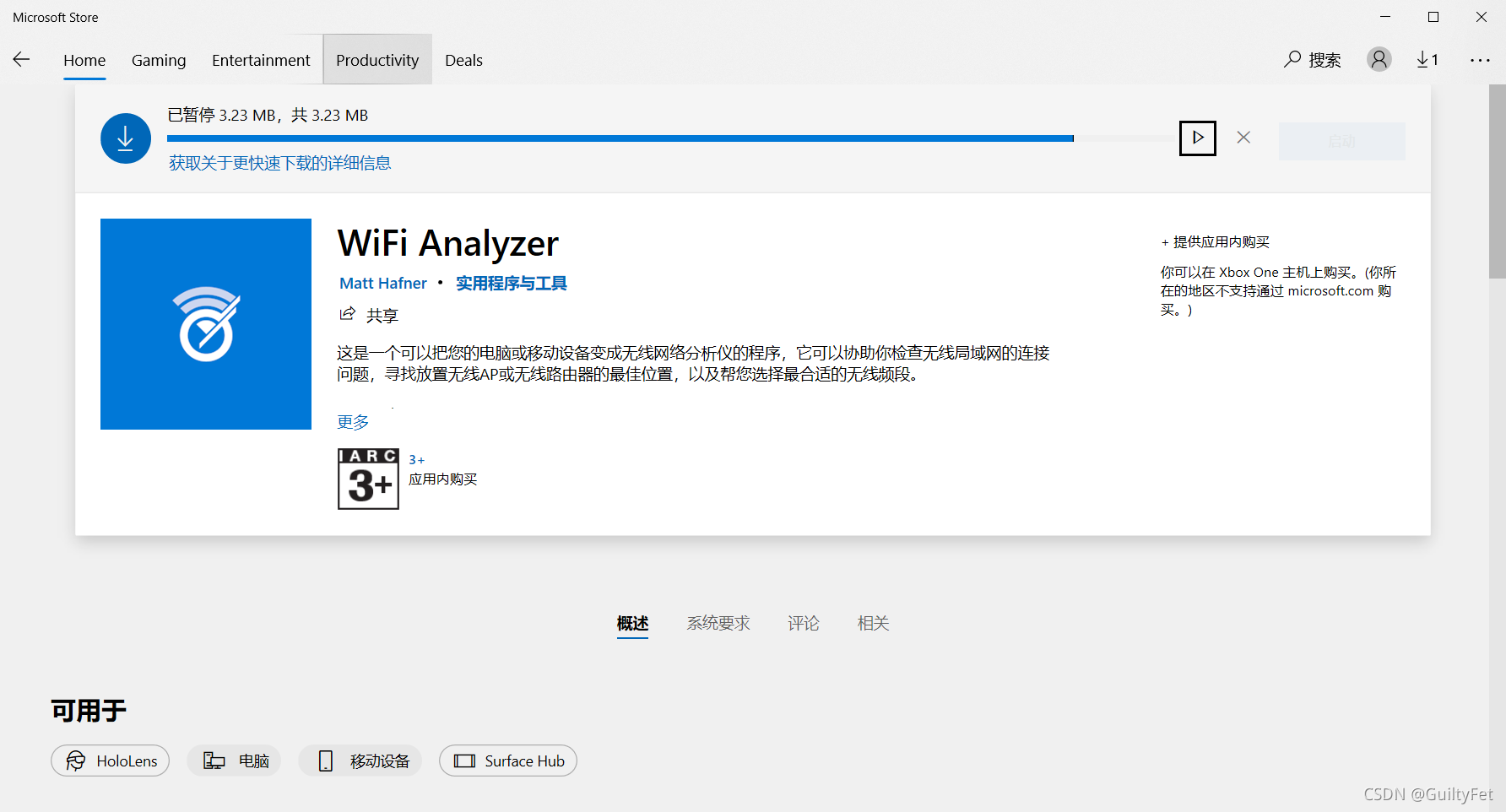This screenshot has width=1506, height=812.
Task: Click the 应用内购买 label under rating
Action: [x=443, y=479]
